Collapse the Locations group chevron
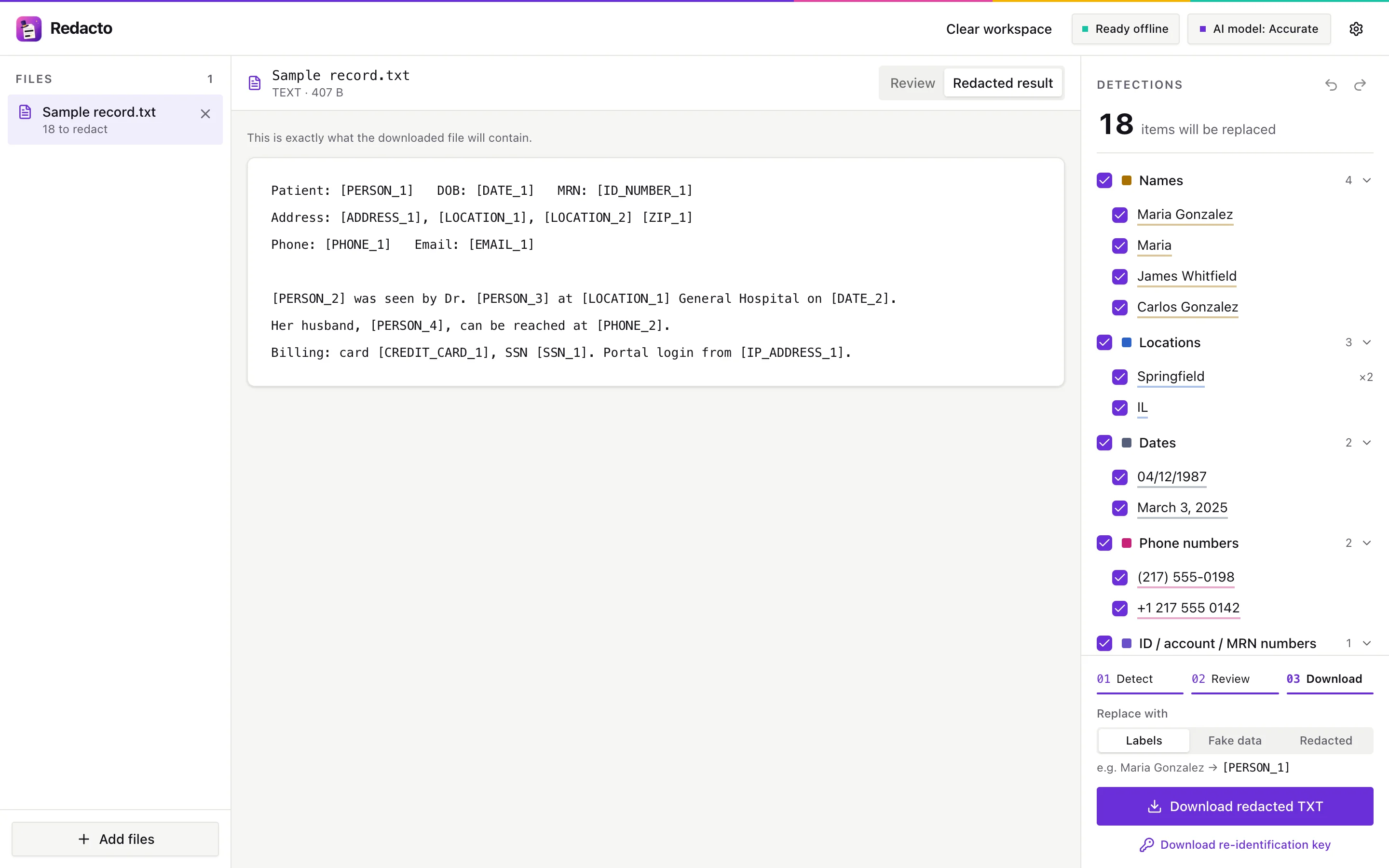This screenshot has width=1389, height=868. (1367, 343)
